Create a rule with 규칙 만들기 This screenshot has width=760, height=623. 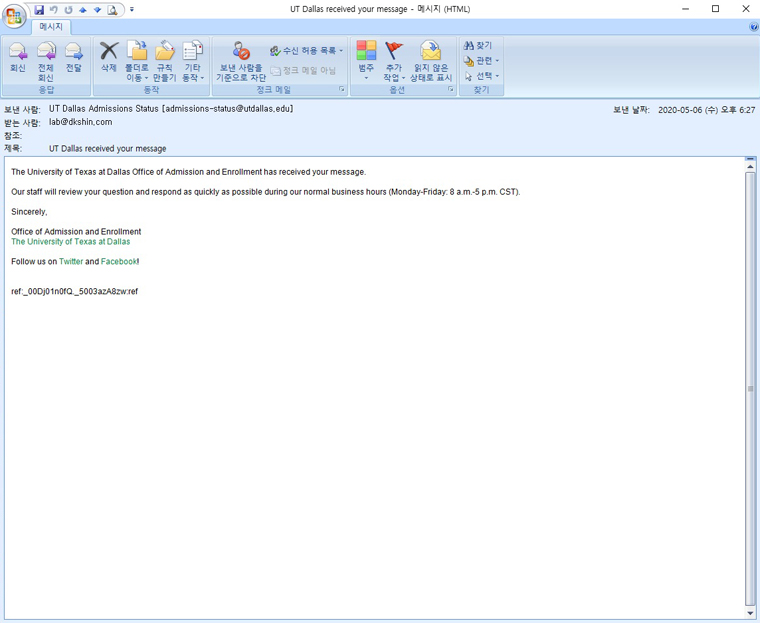click(x=165, y=61)
